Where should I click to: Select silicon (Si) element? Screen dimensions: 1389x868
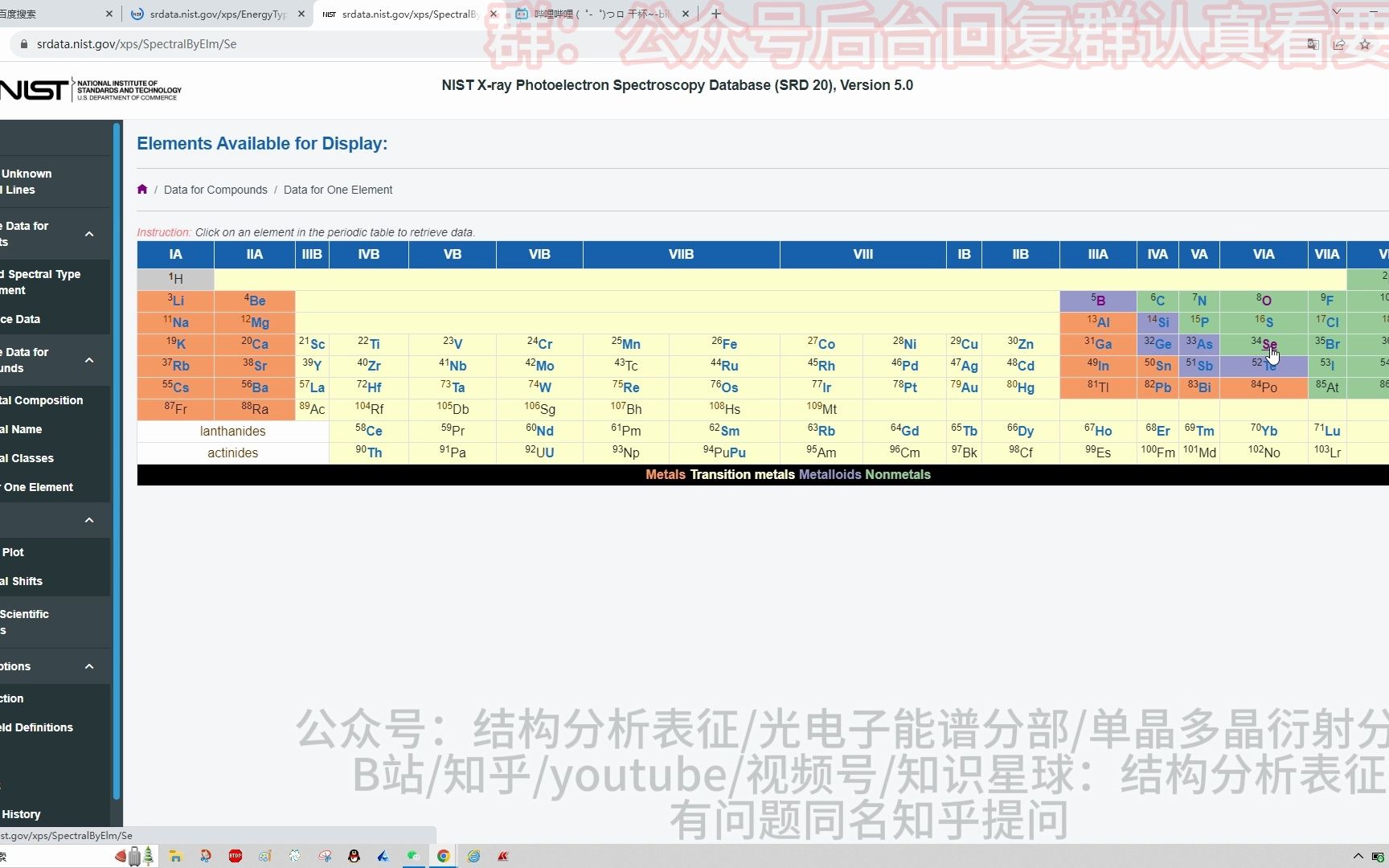[1157, 321]
